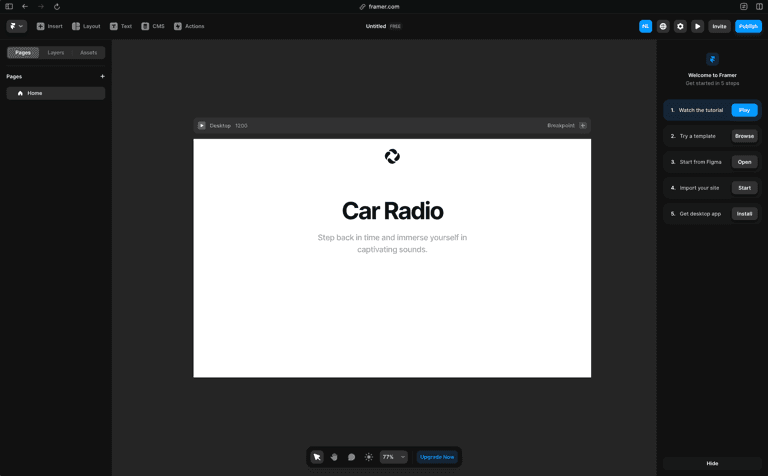Click the Framer logo in welcome panel
The width and height of the screenshot is (768, 476).
coord(712,59)
